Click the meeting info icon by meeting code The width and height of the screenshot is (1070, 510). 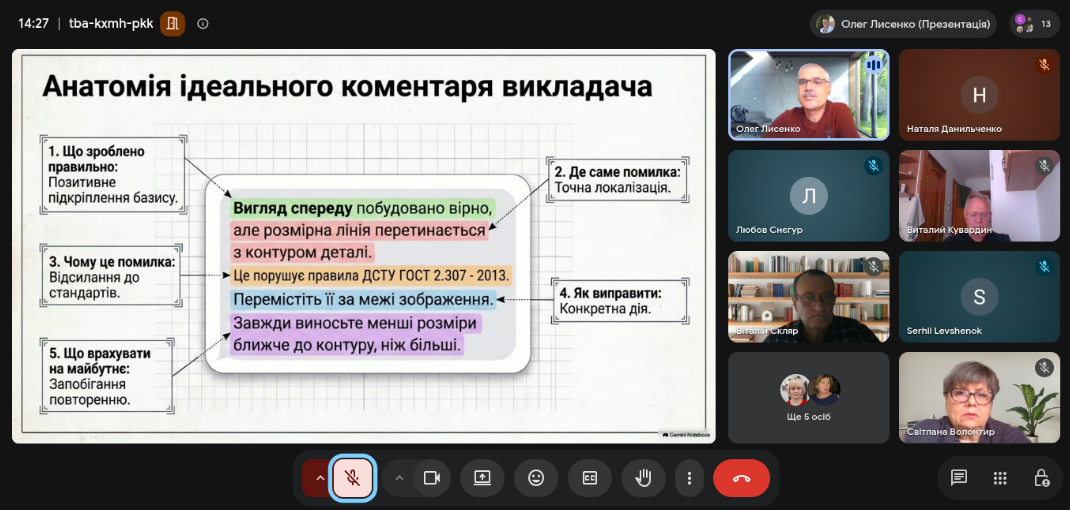(x=203, y=24)
